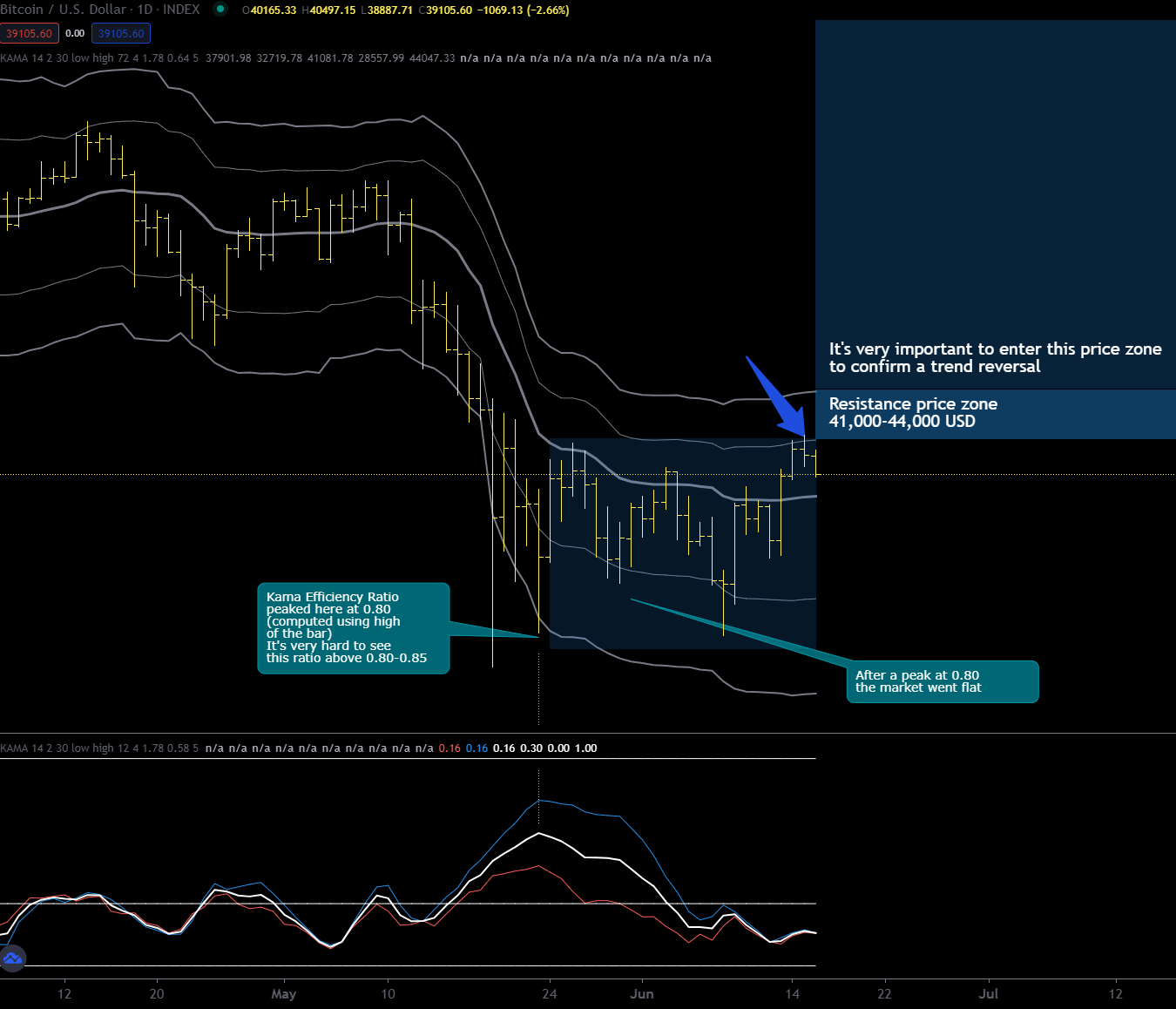The height and width of the screenshot is (1009, 1176).
Task: Click the 'Kama Efficiency Ratio peaked' callout
Action: pyautogui.click(x=353, y=628)
